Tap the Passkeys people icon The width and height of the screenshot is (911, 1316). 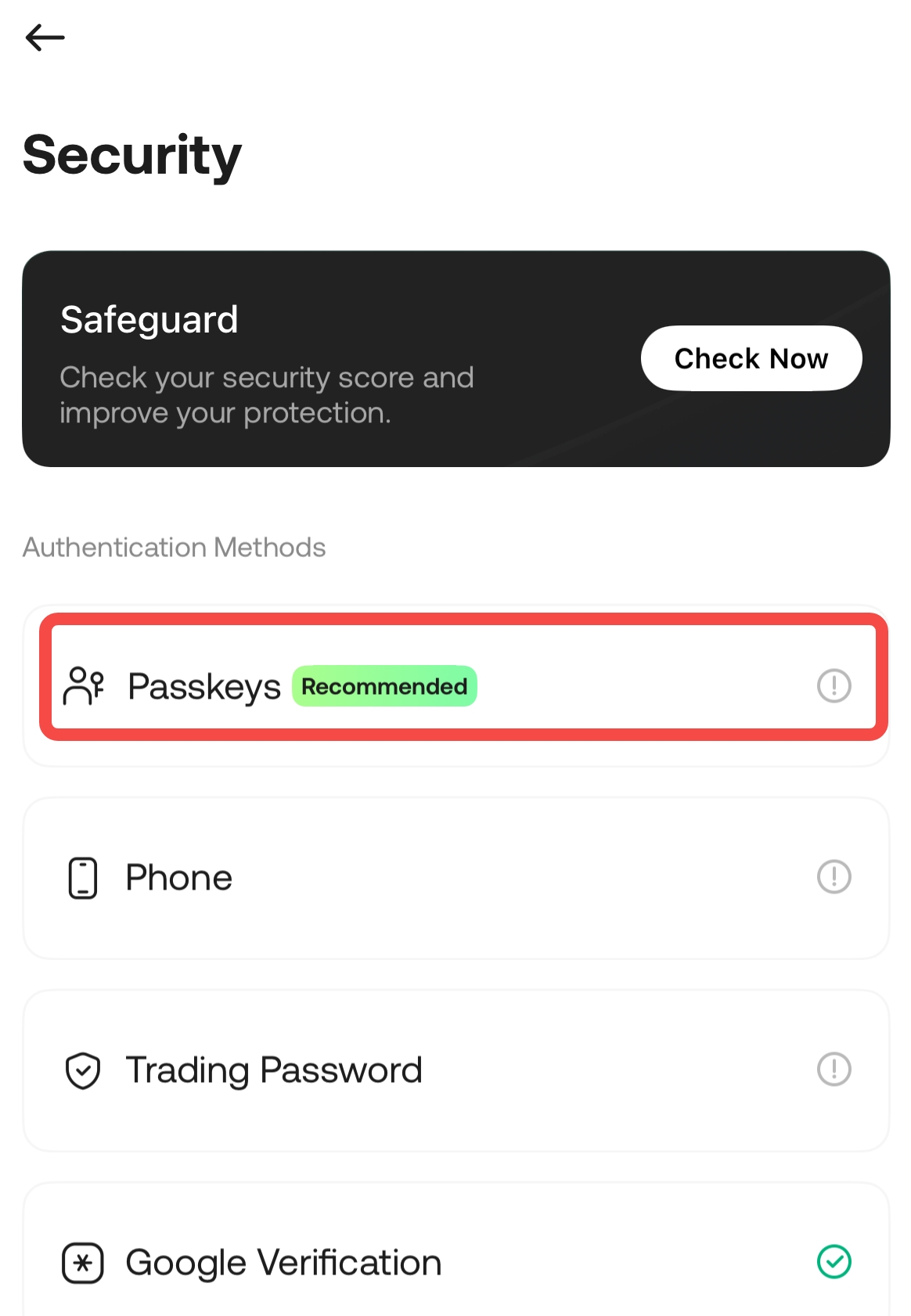click(83, 686)
